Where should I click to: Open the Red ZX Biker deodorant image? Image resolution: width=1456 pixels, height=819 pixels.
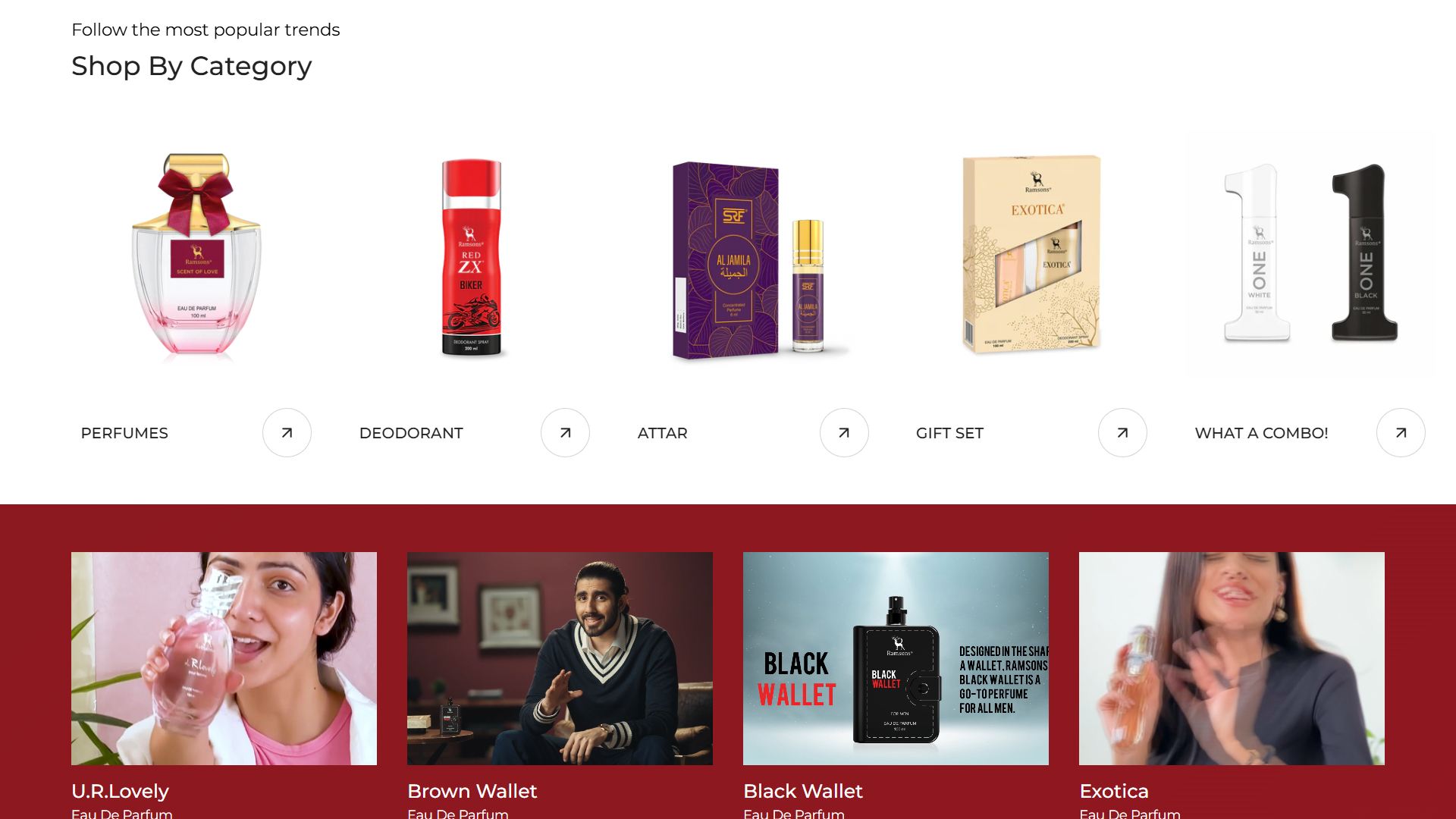tap(471, 257)
